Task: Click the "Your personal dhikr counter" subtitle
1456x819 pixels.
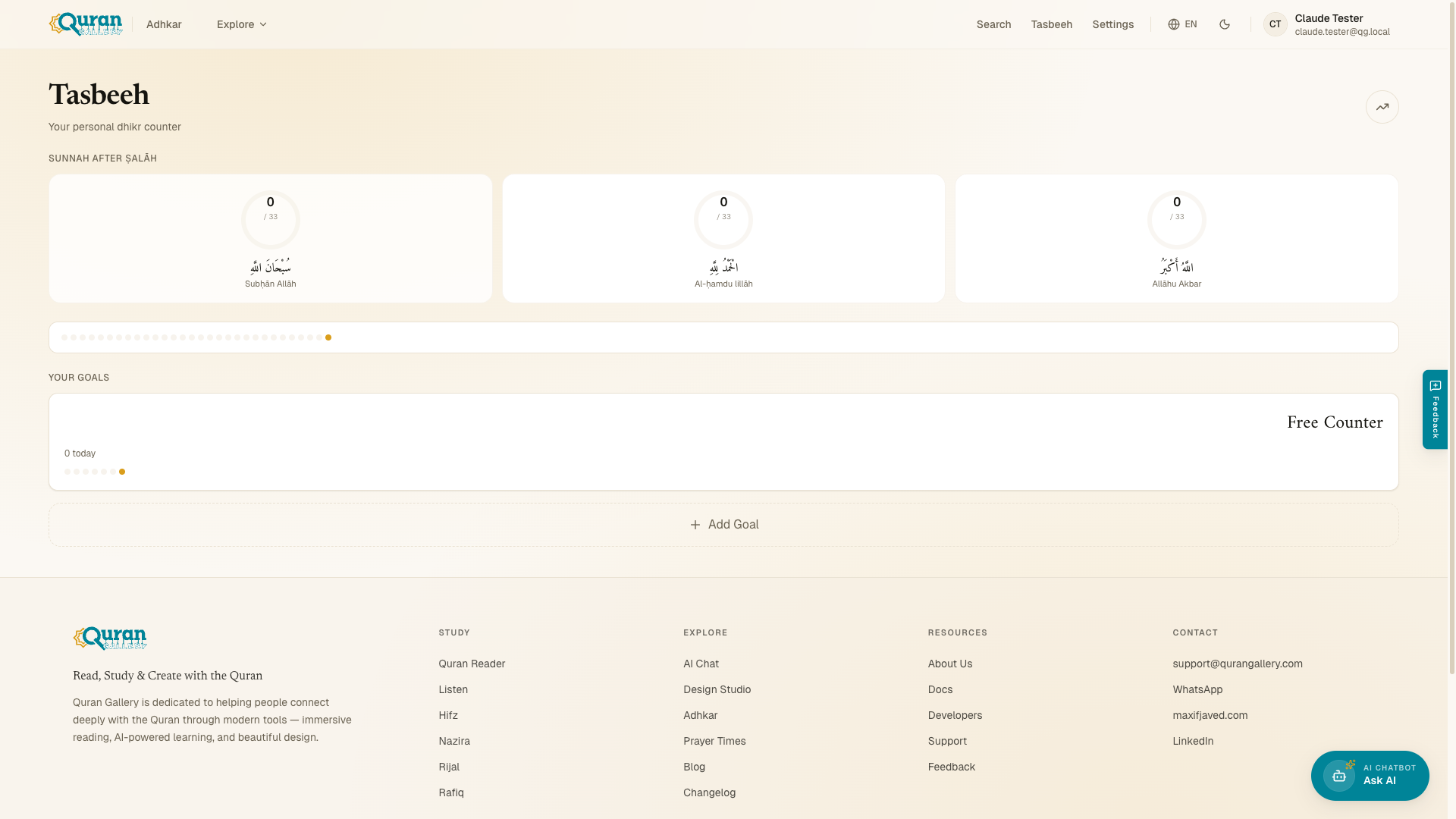Action: coord(115,127)
